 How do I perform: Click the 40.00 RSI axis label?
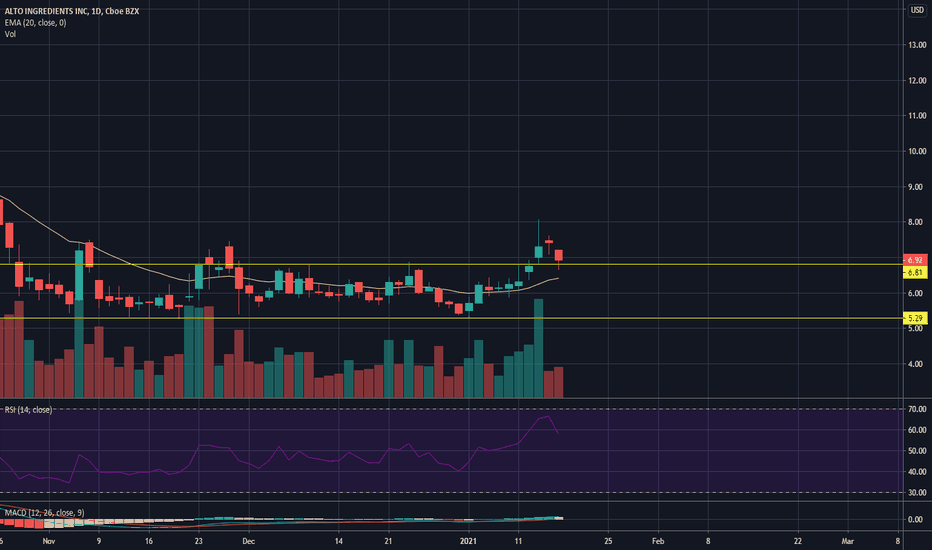(x=917, y=472)
